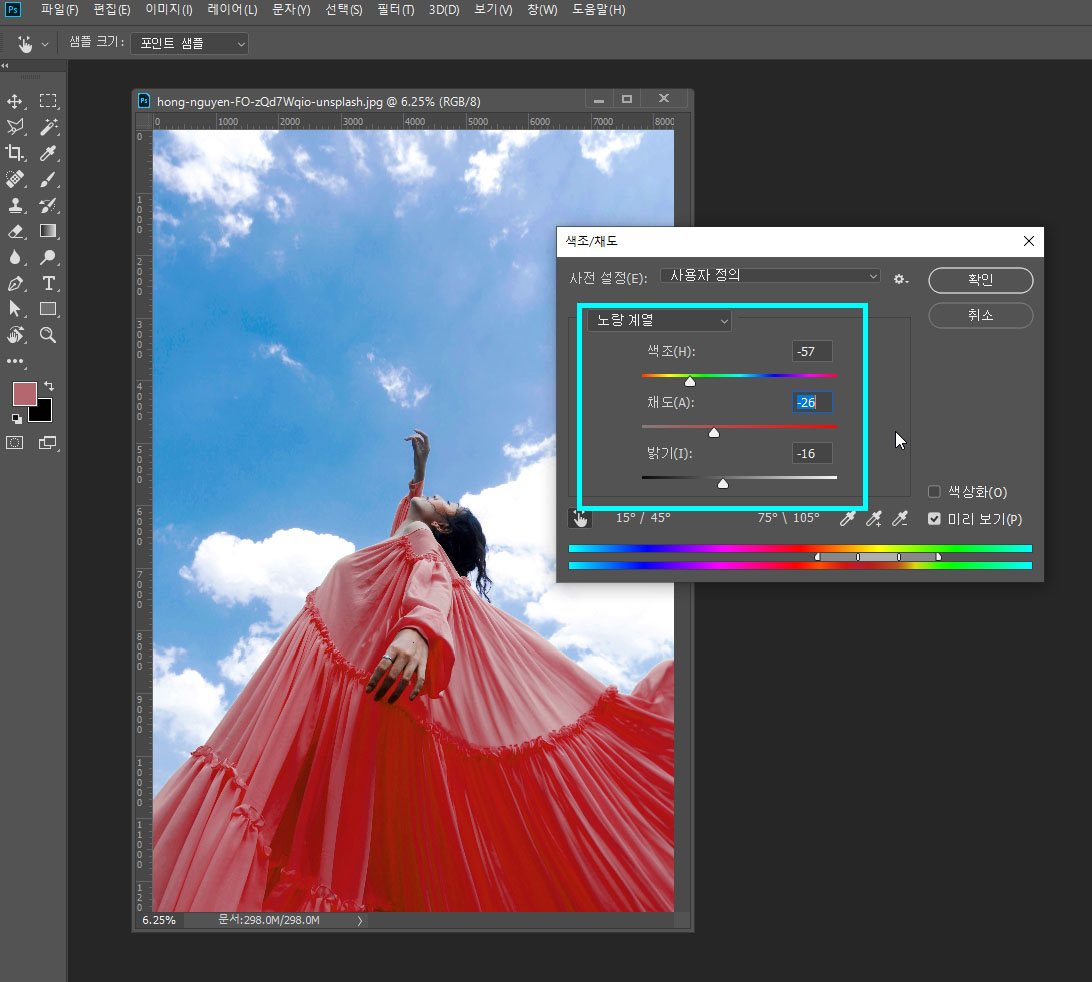
Task: Cancel with the 취소 button
Action: pyautogui.click(x=981, y=315)
